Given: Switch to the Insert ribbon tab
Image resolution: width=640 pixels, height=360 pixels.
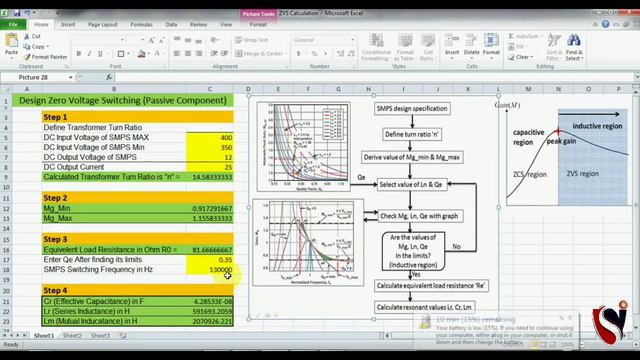Looking at the screenshot, I should click(x=68, y=24).
